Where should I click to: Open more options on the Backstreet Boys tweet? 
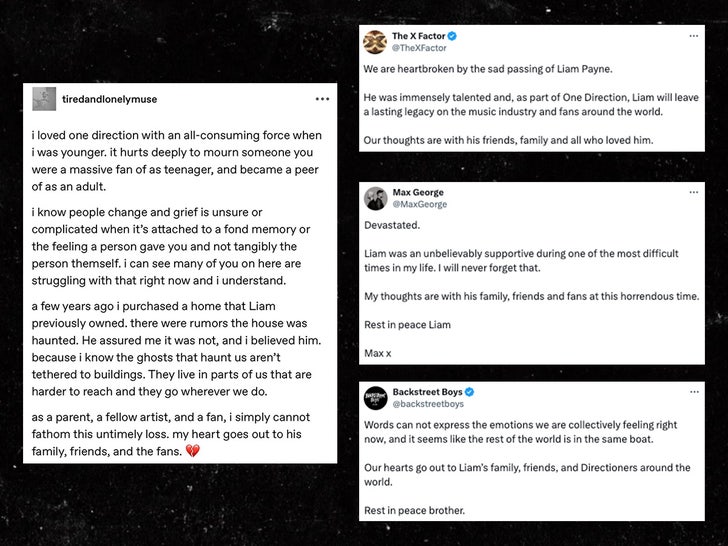click(694, 392)
